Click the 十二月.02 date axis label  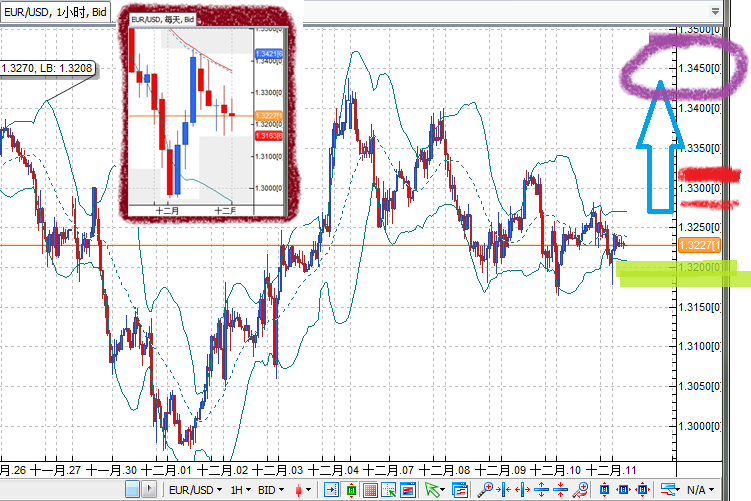tap(222, 470)
